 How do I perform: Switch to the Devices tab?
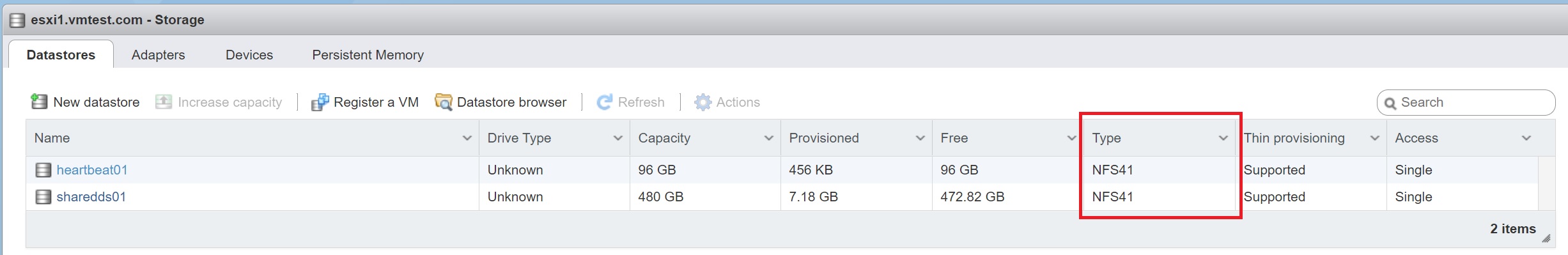(x=249, y=55)
